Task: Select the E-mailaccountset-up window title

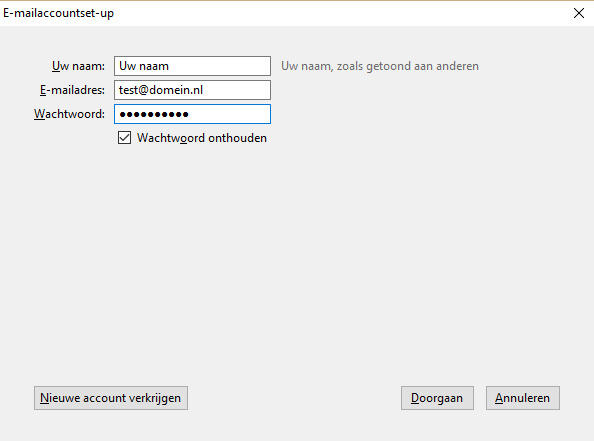Action: coord(58,13)
